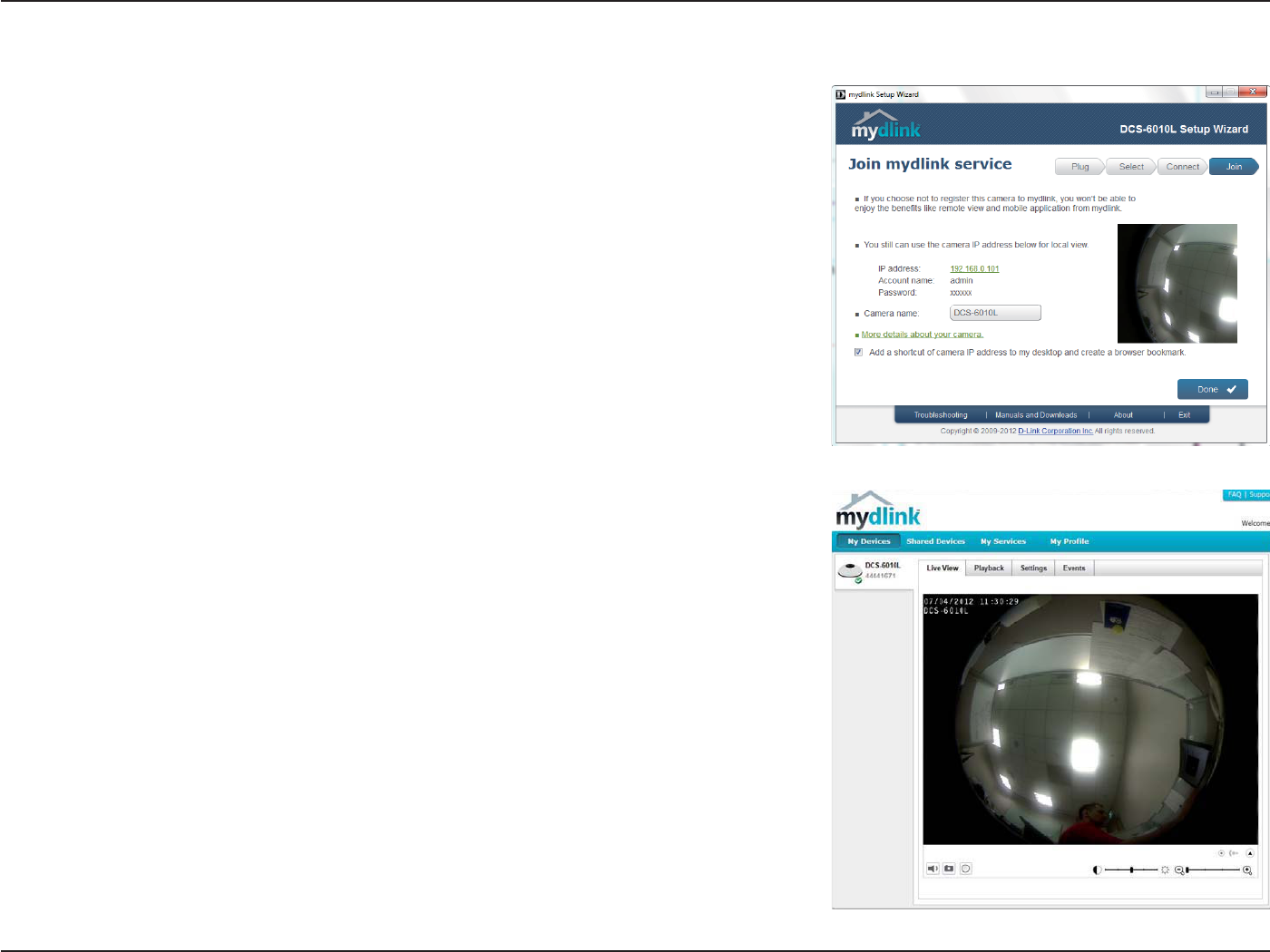
Task: Open More details about your camera link
Action: [922, 335]
